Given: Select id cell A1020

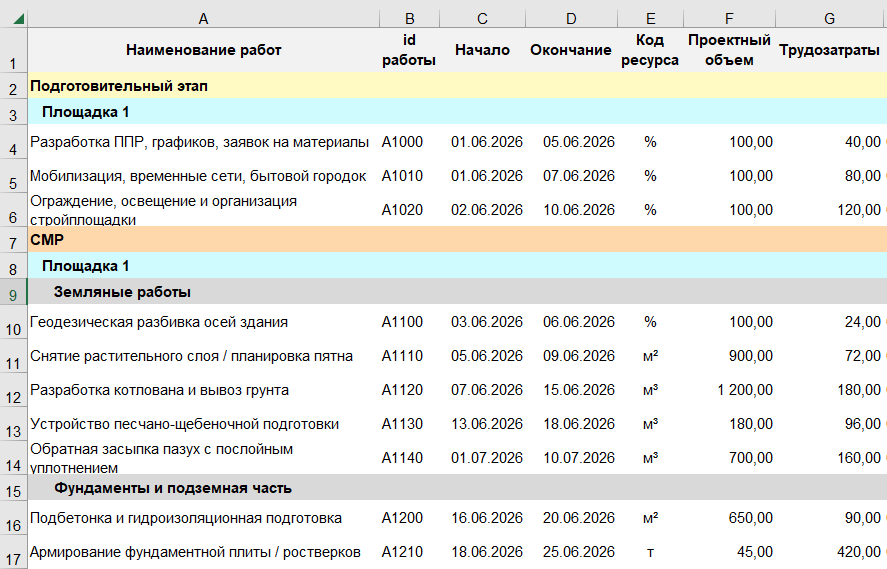Looking at the screenshot, I should [409, 210].
